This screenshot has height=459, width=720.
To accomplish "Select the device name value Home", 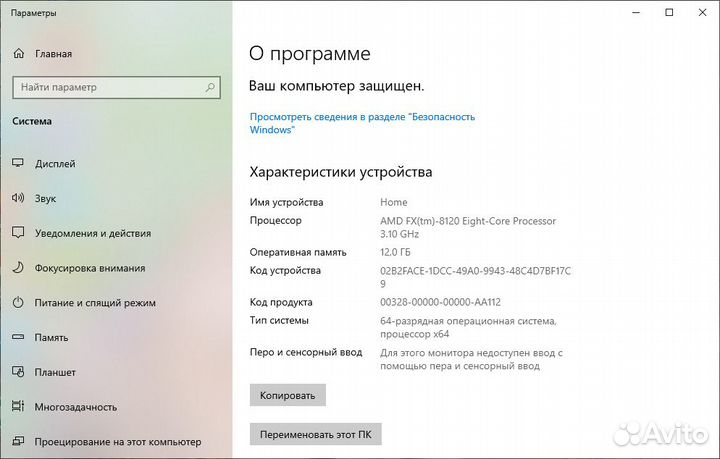I will (x=394, y=202).
